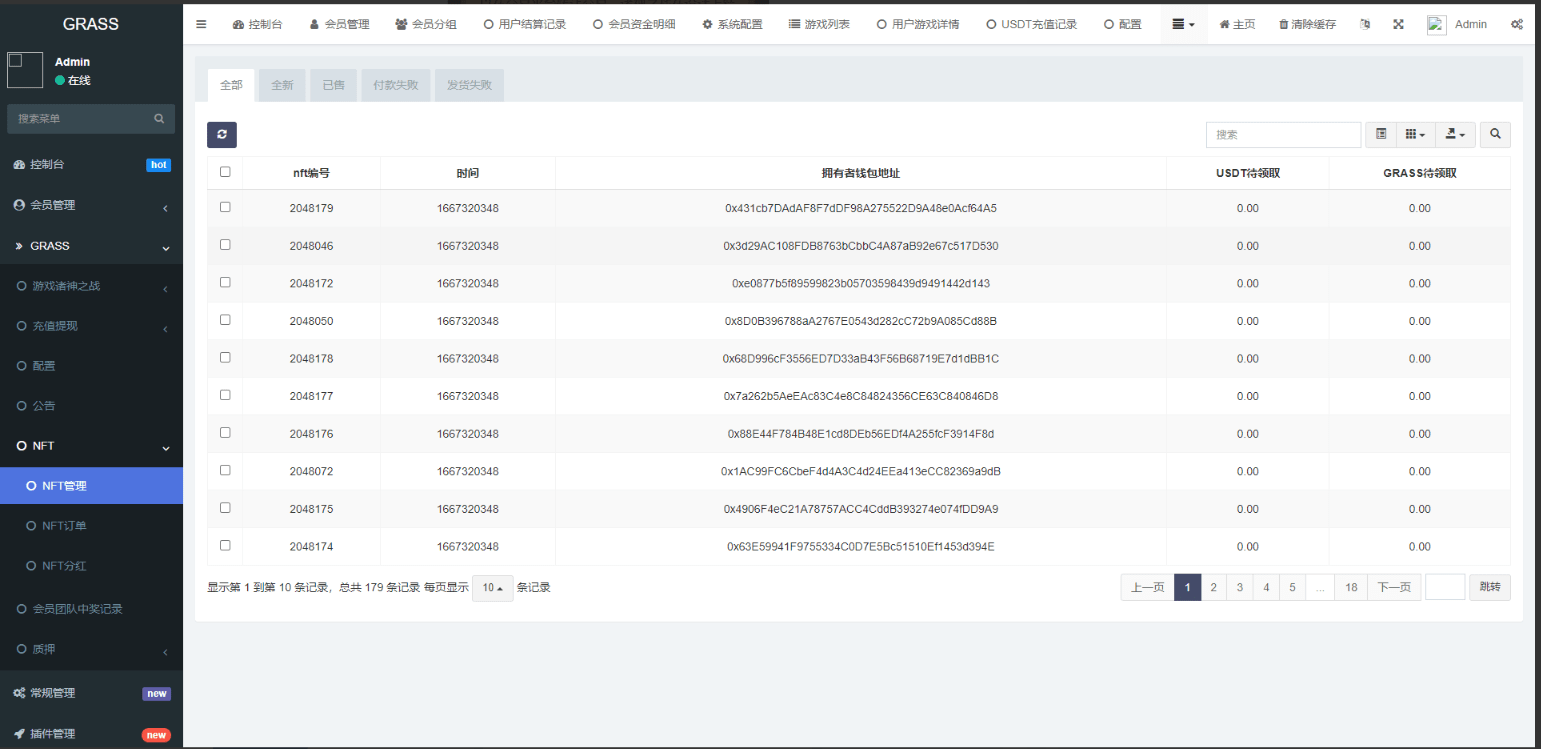The height and width of the screenshot is (749, 1541).
Task: Click the table 搜索 search field
Action: [x=1283, y=134]
